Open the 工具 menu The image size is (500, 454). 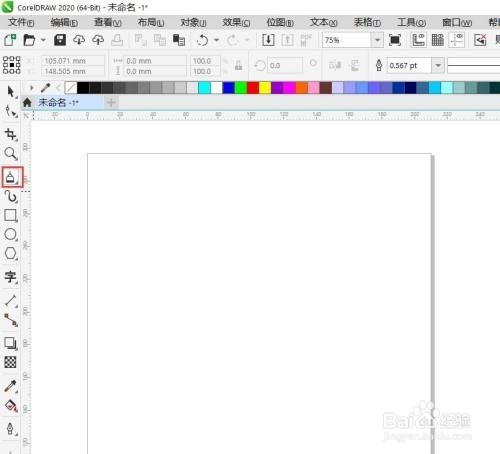411,22
